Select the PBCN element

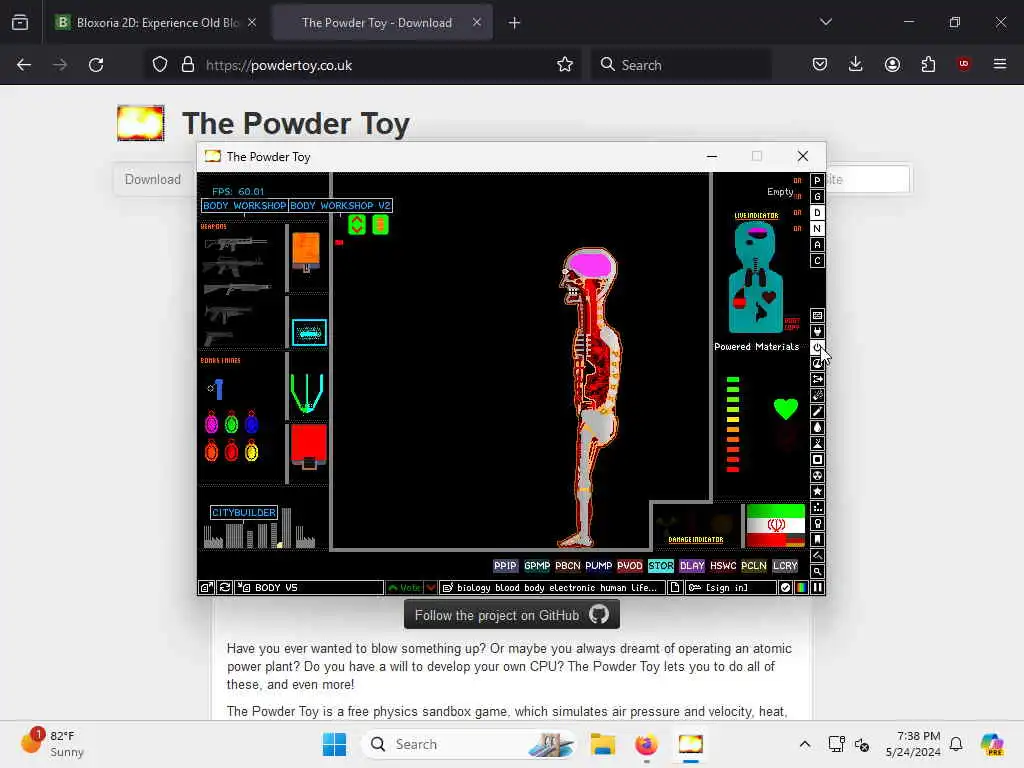[x=568, y=566]
